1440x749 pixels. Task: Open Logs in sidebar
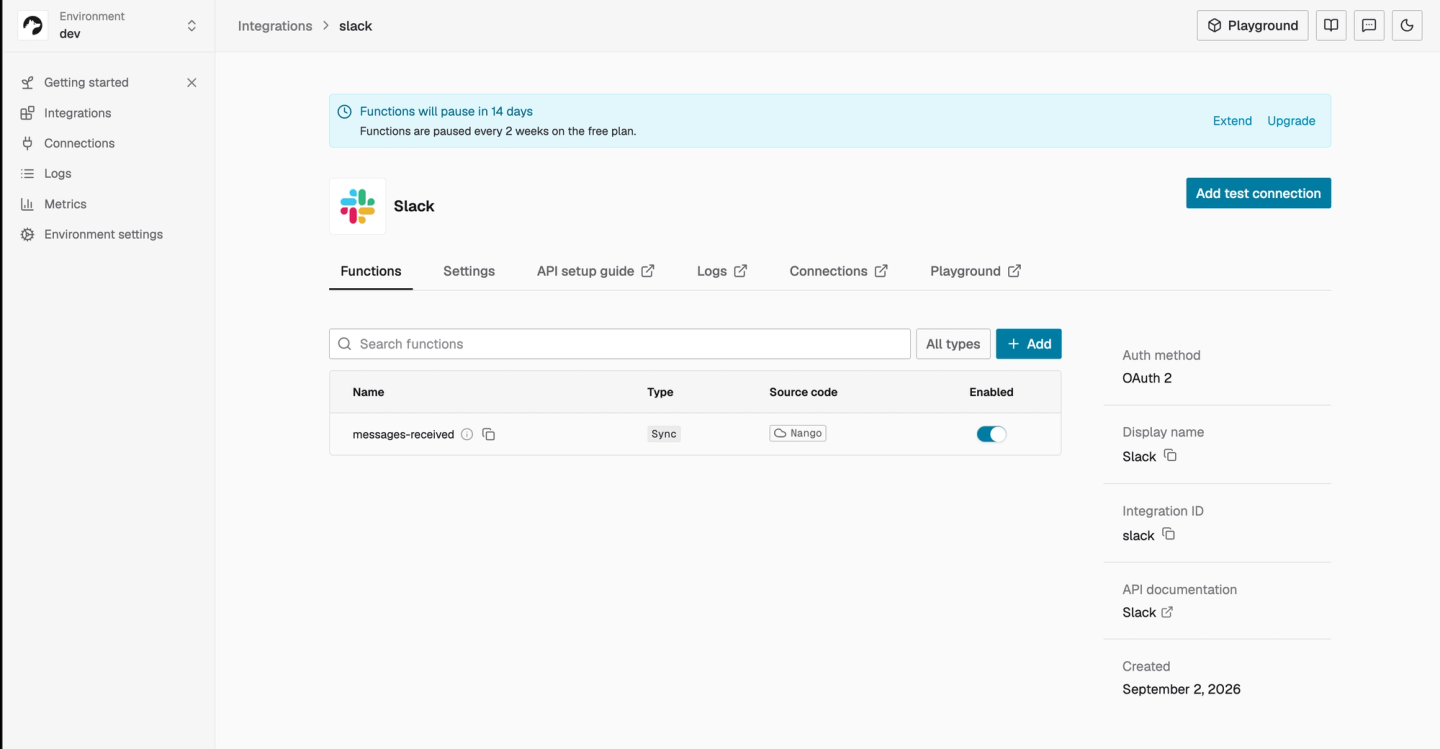click(58, 174)
